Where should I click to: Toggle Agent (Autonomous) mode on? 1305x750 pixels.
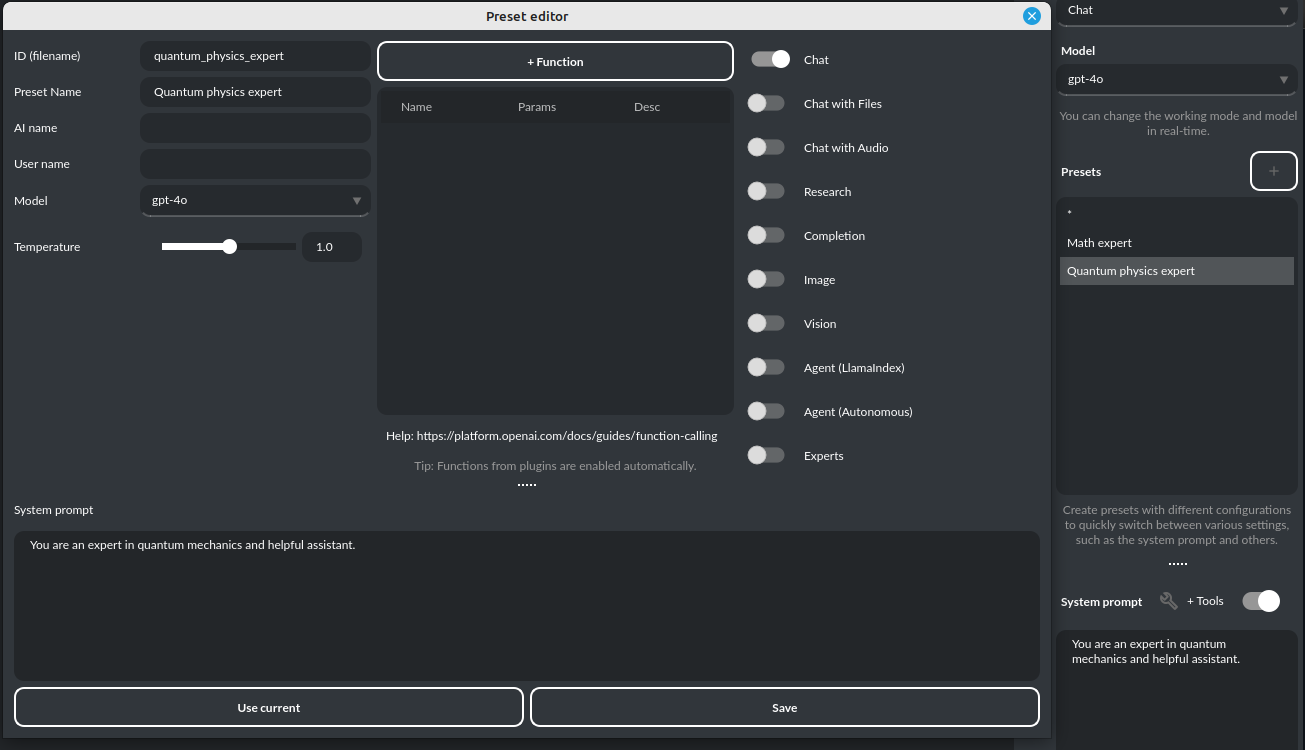click(x=766, y=412)
